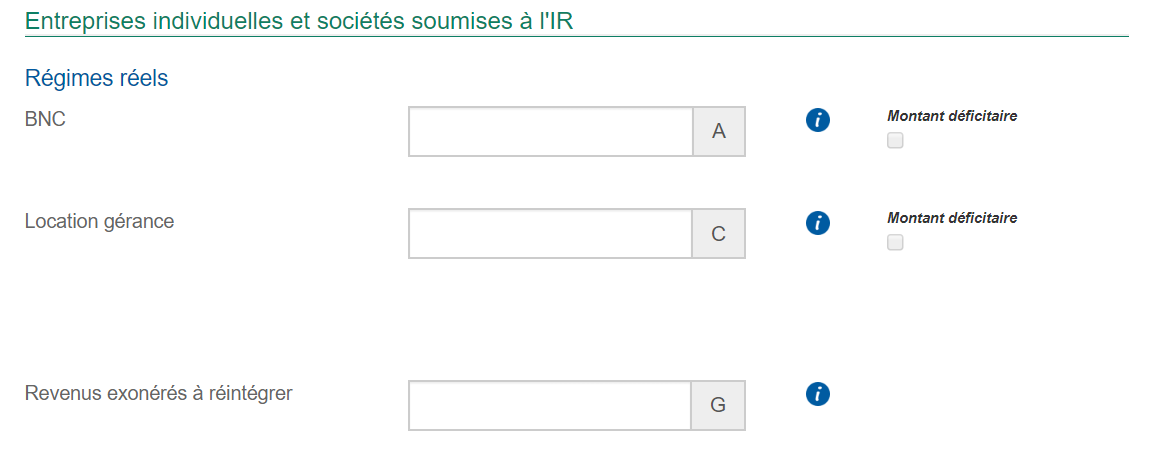Viewport: 1153px width, 473px height.
Task: Focus the BNC amount input field
Action: click(x=550, y=132)
